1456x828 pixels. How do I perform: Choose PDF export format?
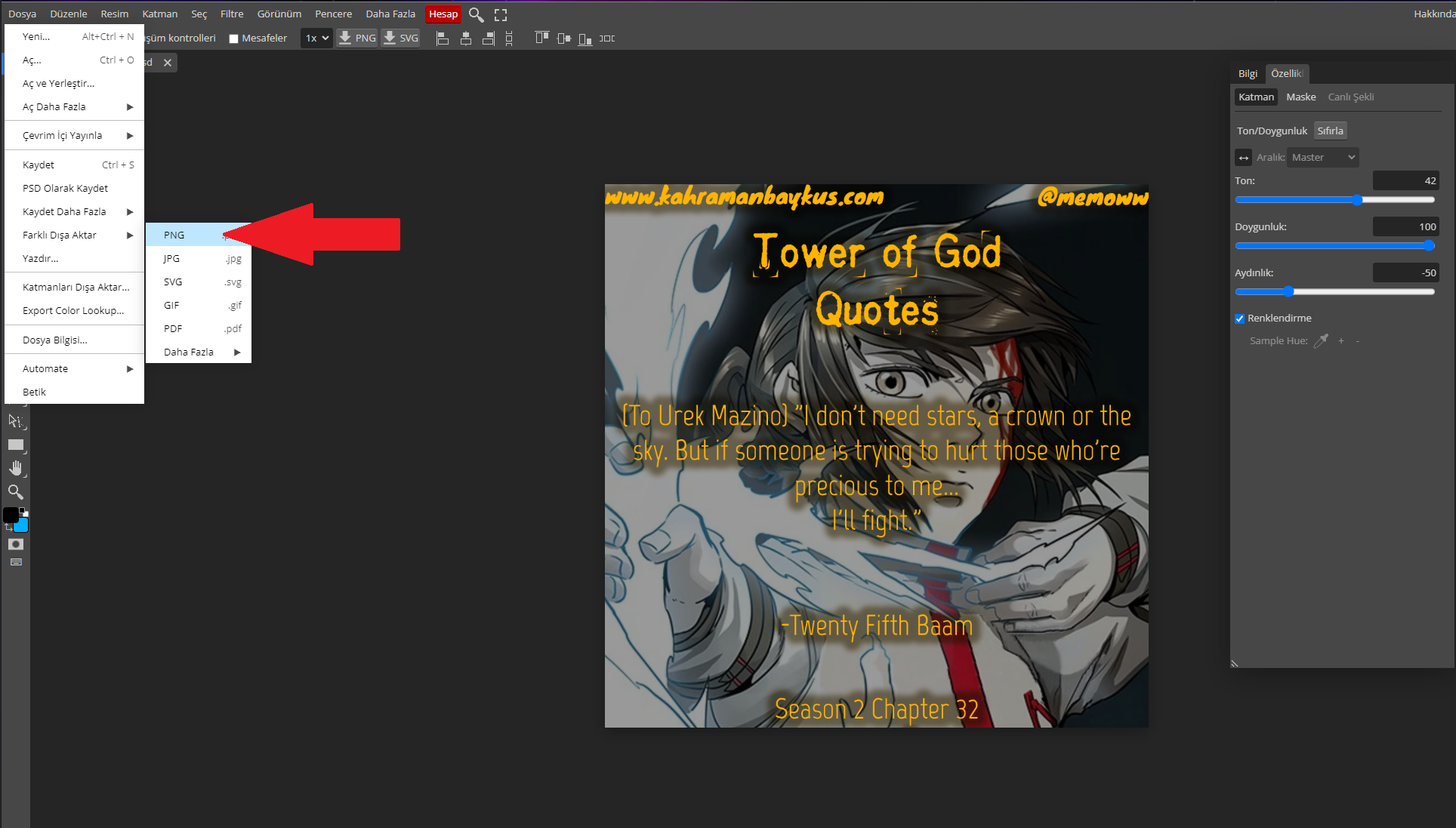(199, 329)
